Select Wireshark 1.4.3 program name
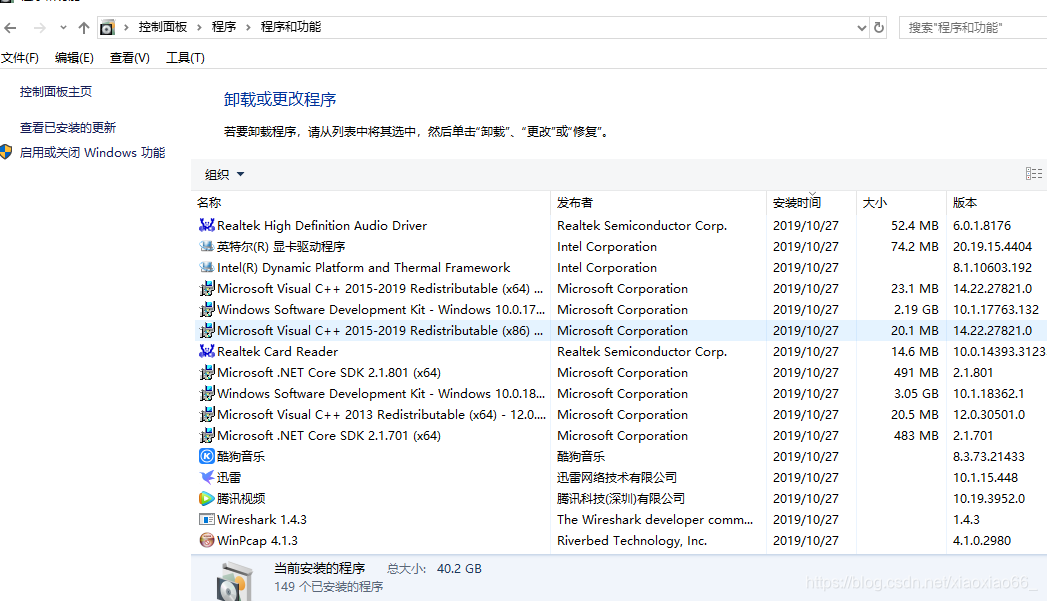 [x=262, y=520]
